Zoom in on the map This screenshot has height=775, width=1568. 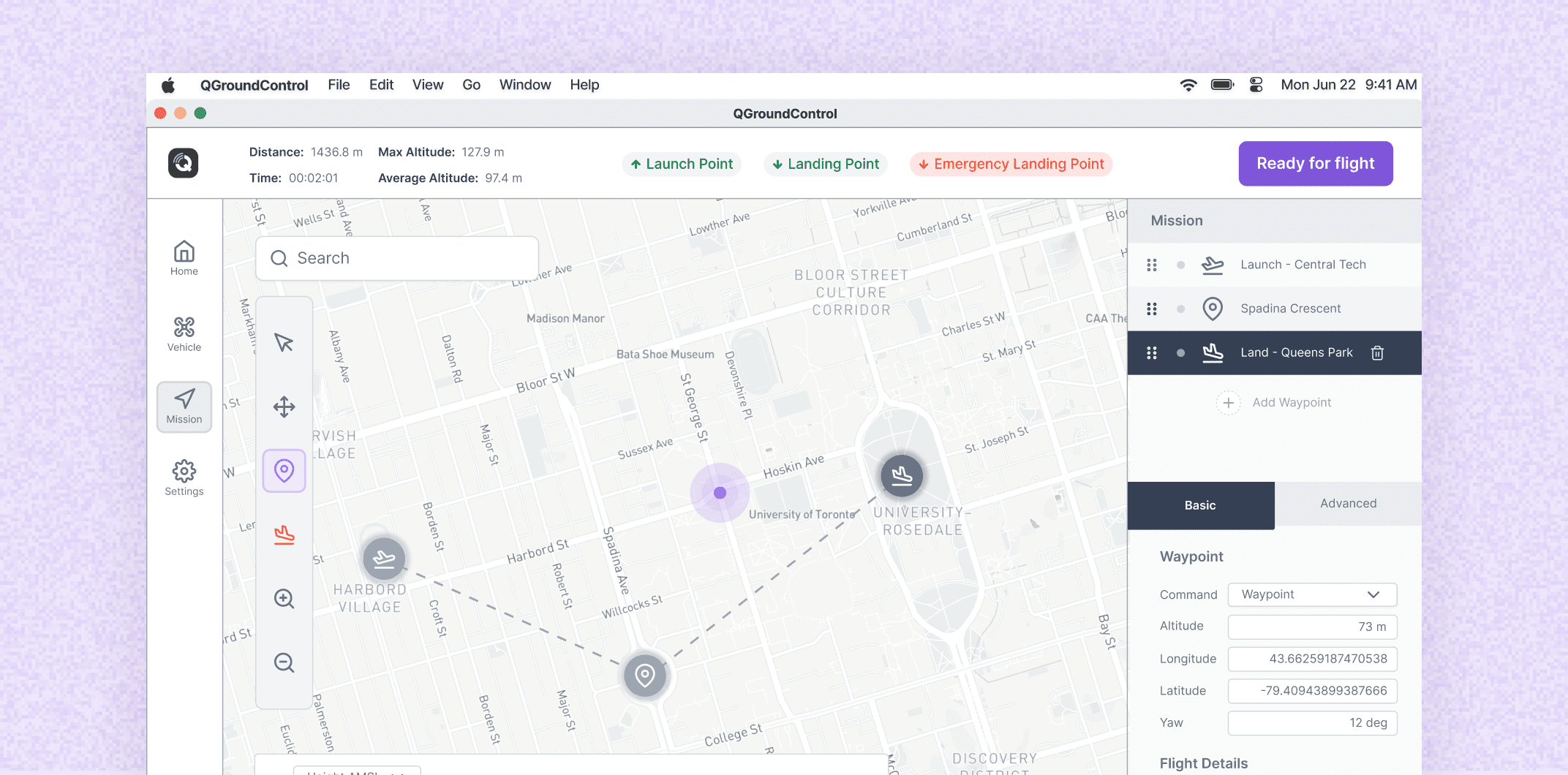(284, 599)
